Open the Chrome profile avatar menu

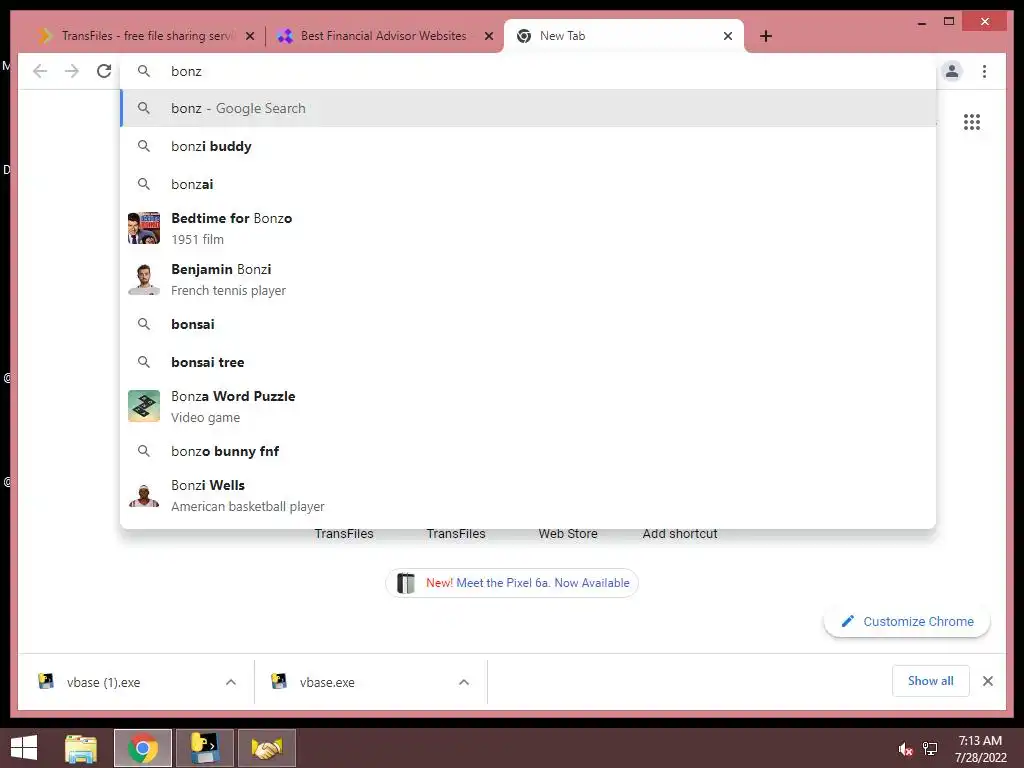[x=952, y=71]
